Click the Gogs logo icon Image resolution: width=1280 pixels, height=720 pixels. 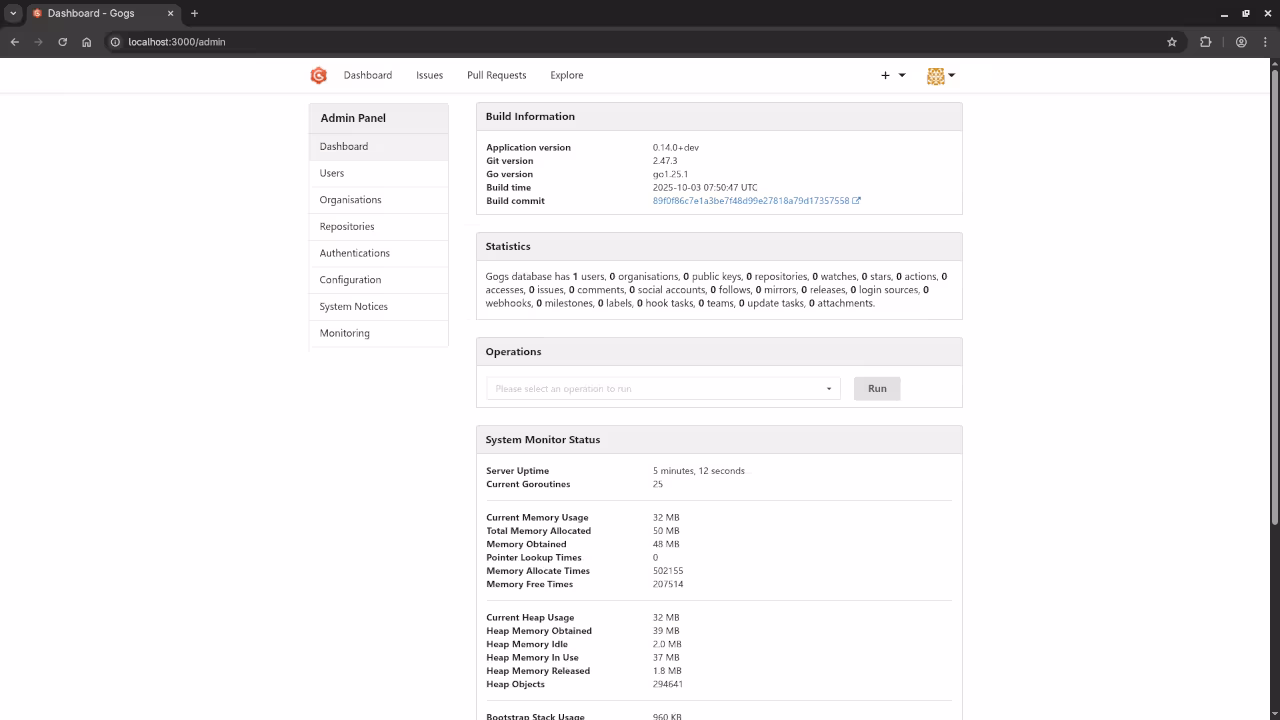[x=318, y=75]
